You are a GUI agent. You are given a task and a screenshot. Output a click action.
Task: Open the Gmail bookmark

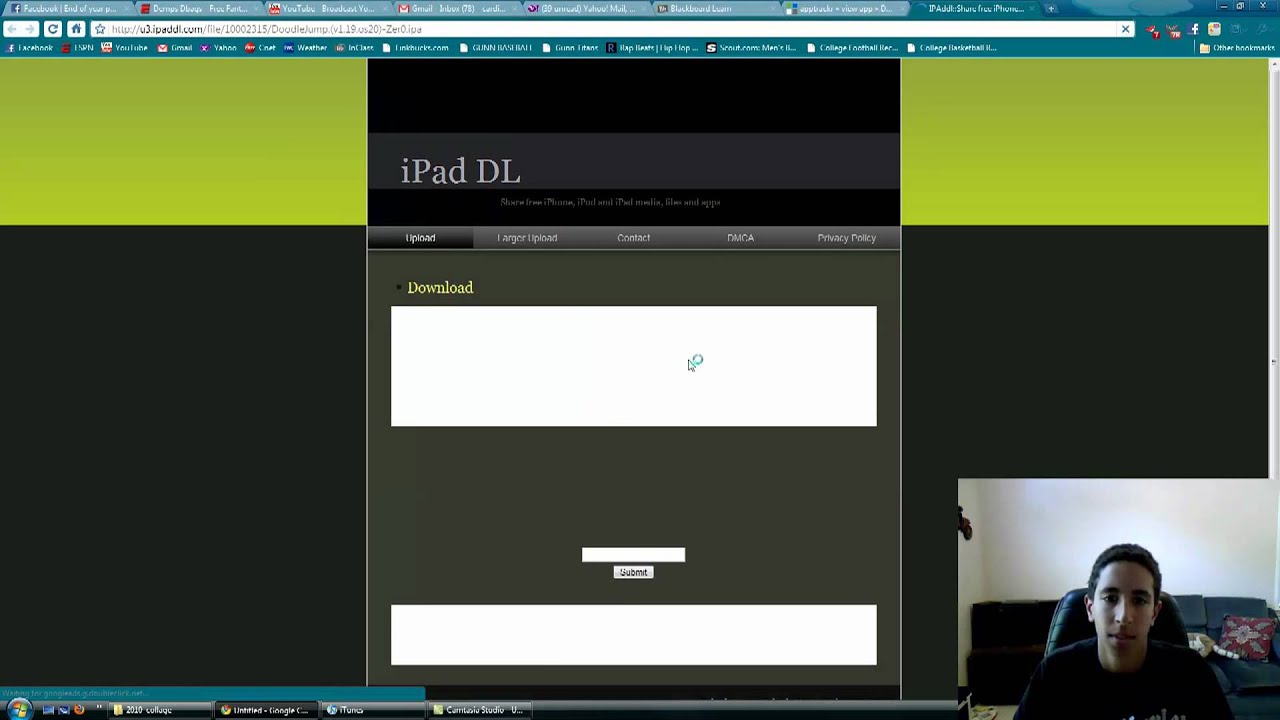[174, 48]
